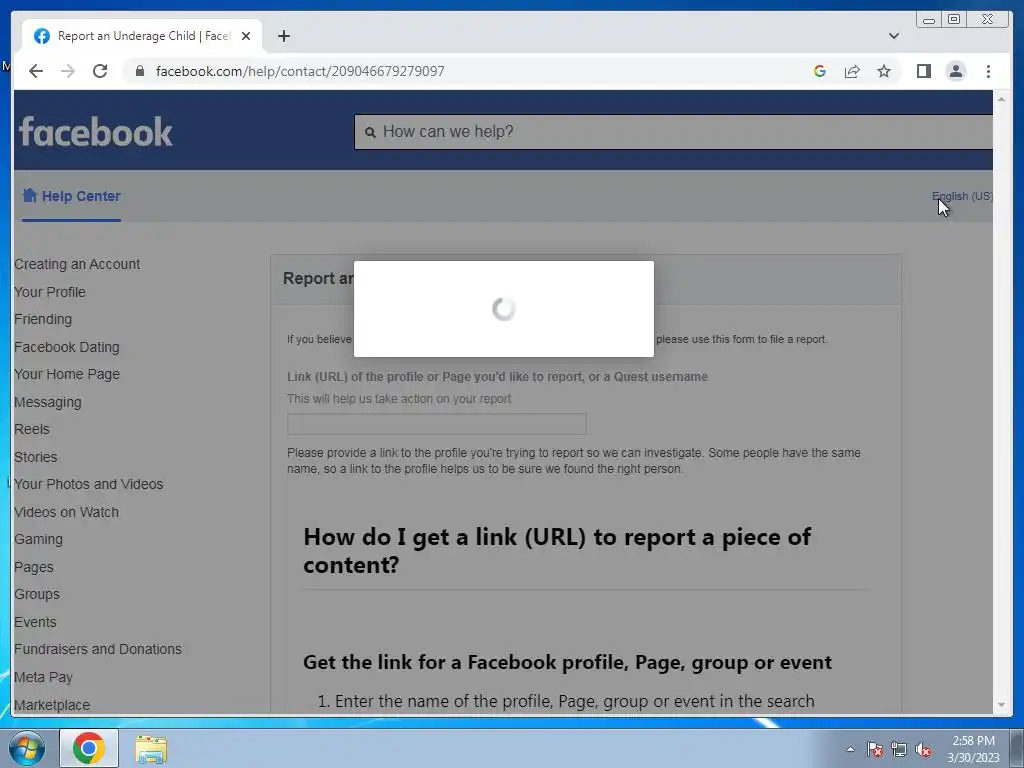Show hidden tray icons arrow
This screenshot has height=768, width=1024.
[x=850, y=749]
